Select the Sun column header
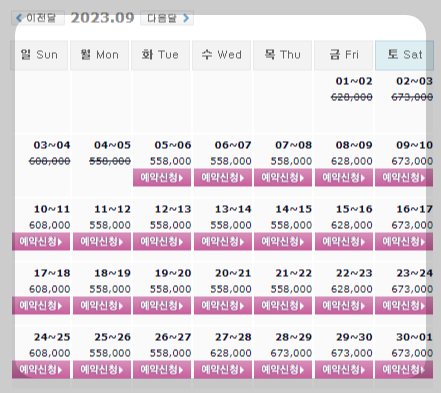This screenshot has height=393, width=441. coord(39,55)
